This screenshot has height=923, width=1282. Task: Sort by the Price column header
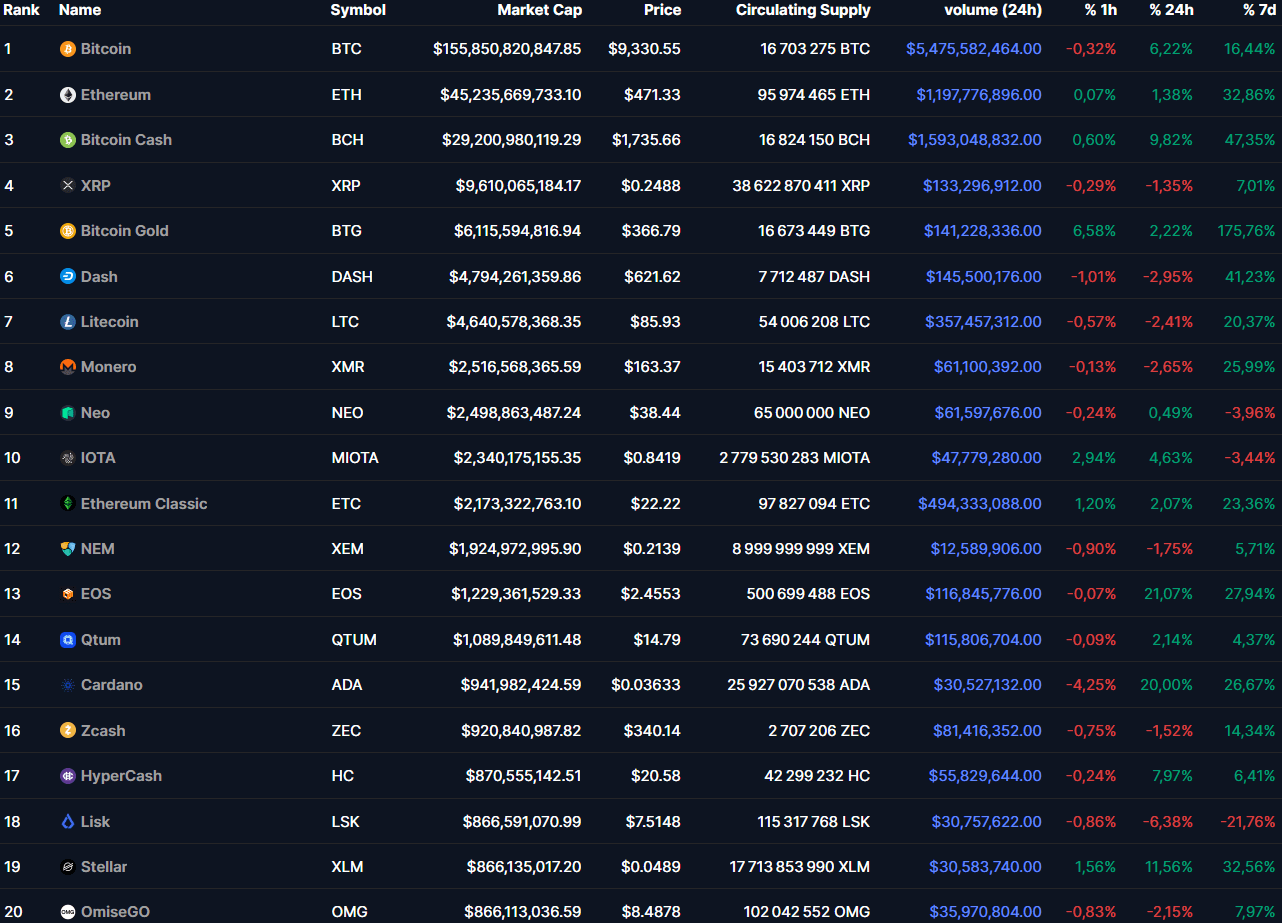(662, 10)
